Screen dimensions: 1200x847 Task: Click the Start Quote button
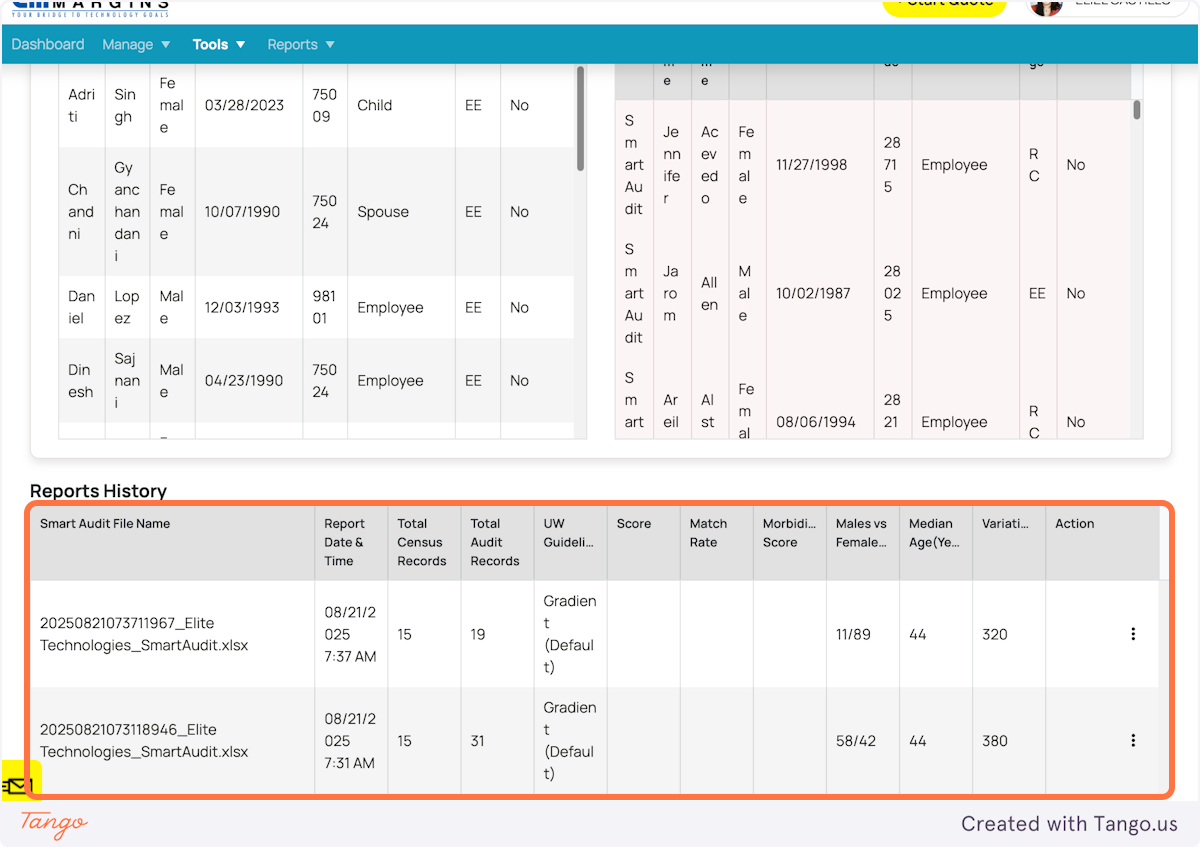(944, 5)
